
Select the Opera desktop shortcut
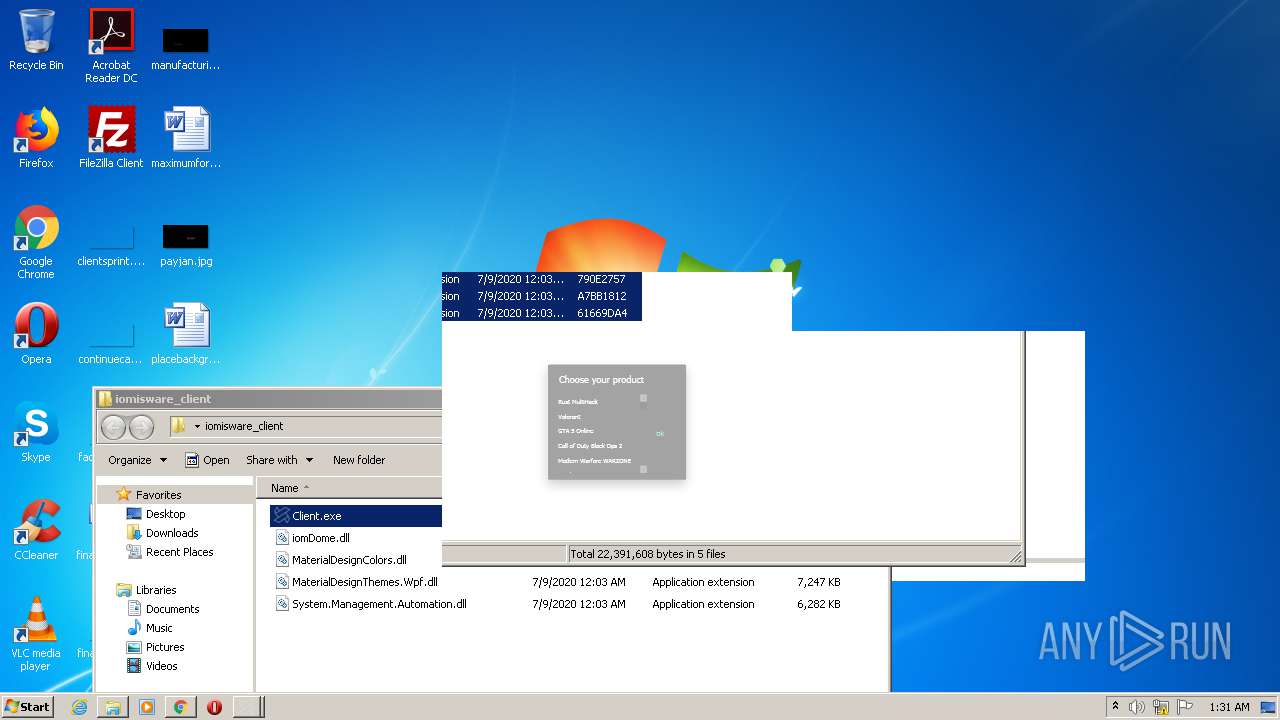click(x=36, y=334)
